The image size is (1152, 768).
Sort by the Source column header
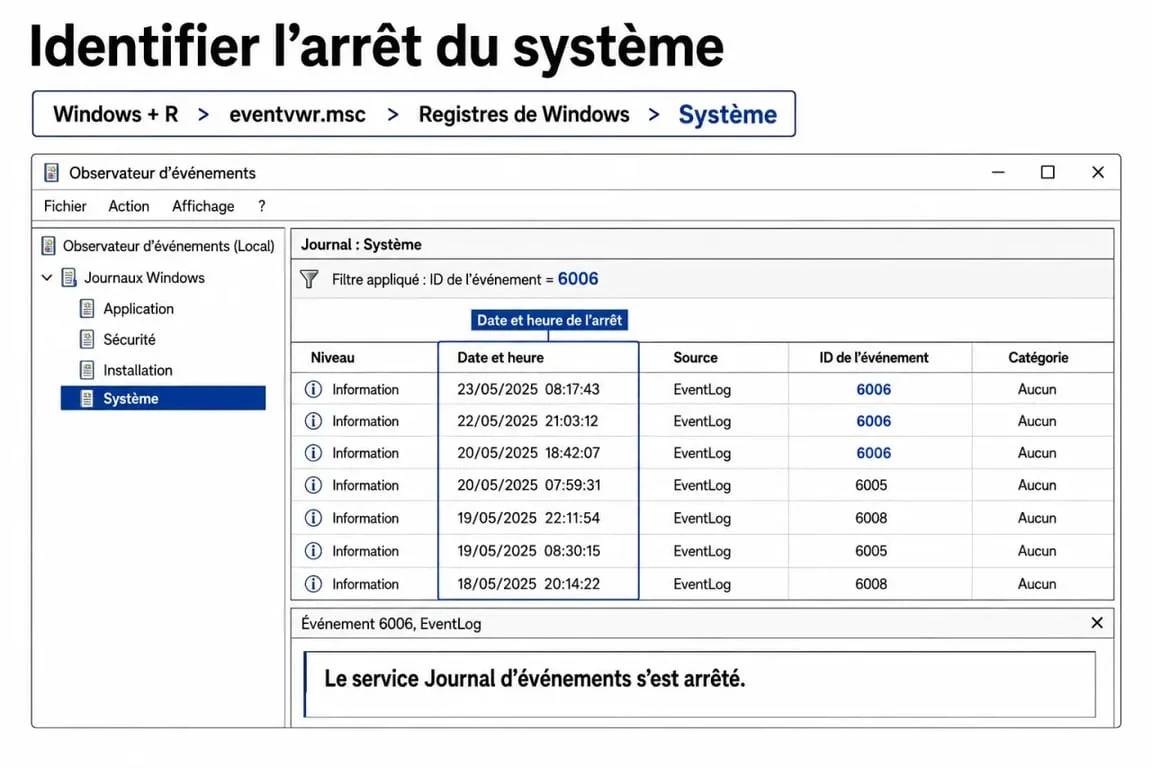(x=695, y=358)
